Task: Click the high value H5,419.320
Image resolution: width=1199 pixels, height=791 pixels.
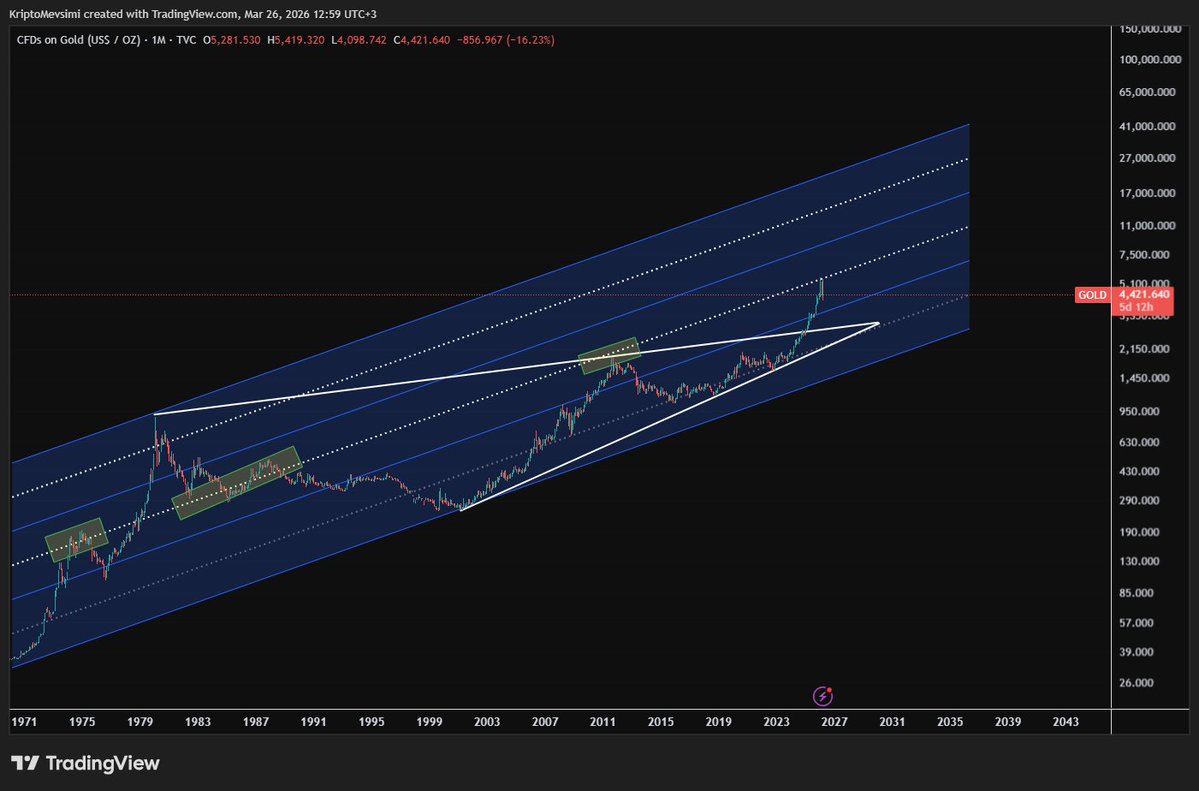Action: 296,40
